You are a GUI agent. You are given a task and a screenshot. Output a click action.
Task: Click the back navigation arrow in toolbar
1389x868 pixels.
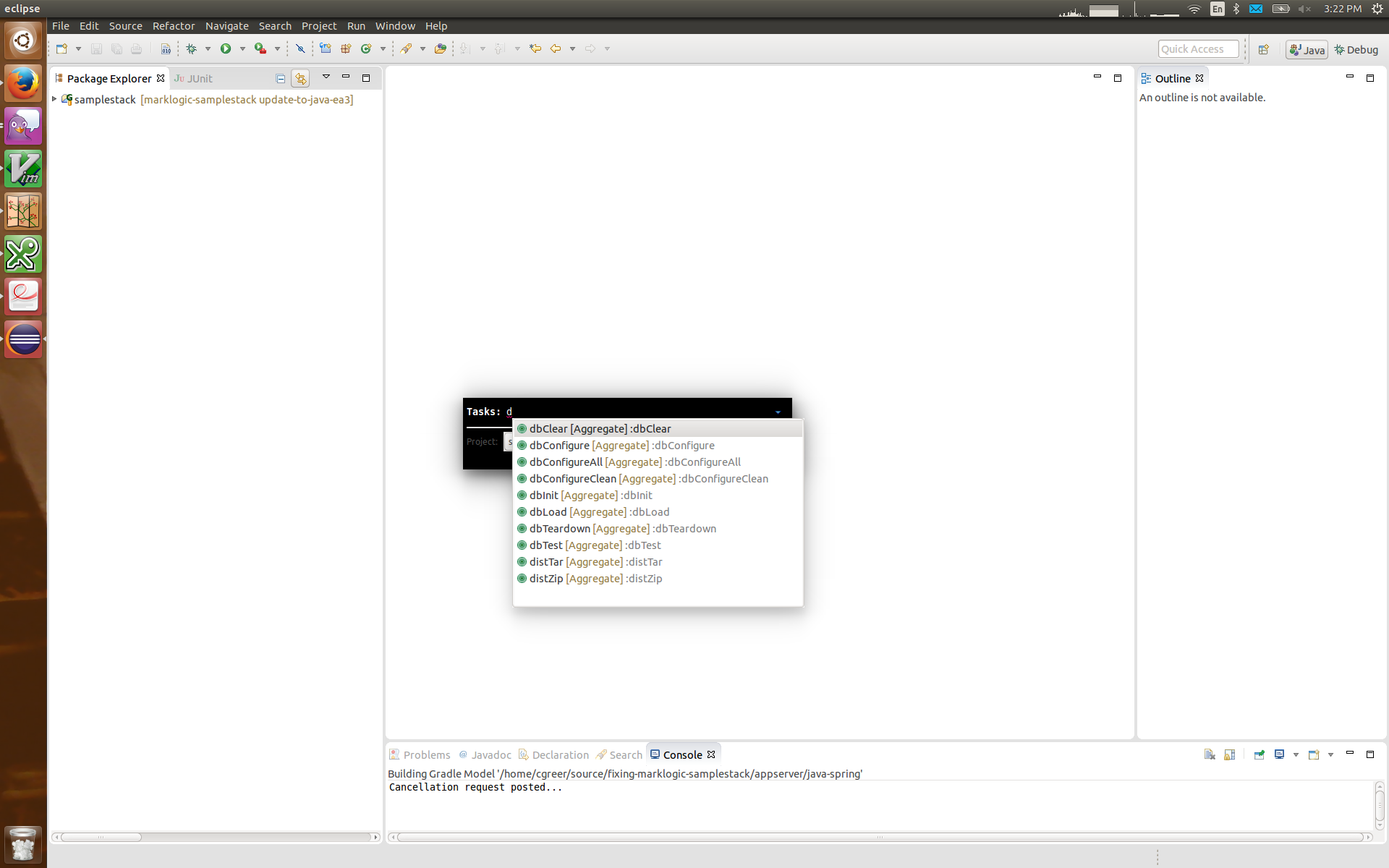[x=556, y=48]
